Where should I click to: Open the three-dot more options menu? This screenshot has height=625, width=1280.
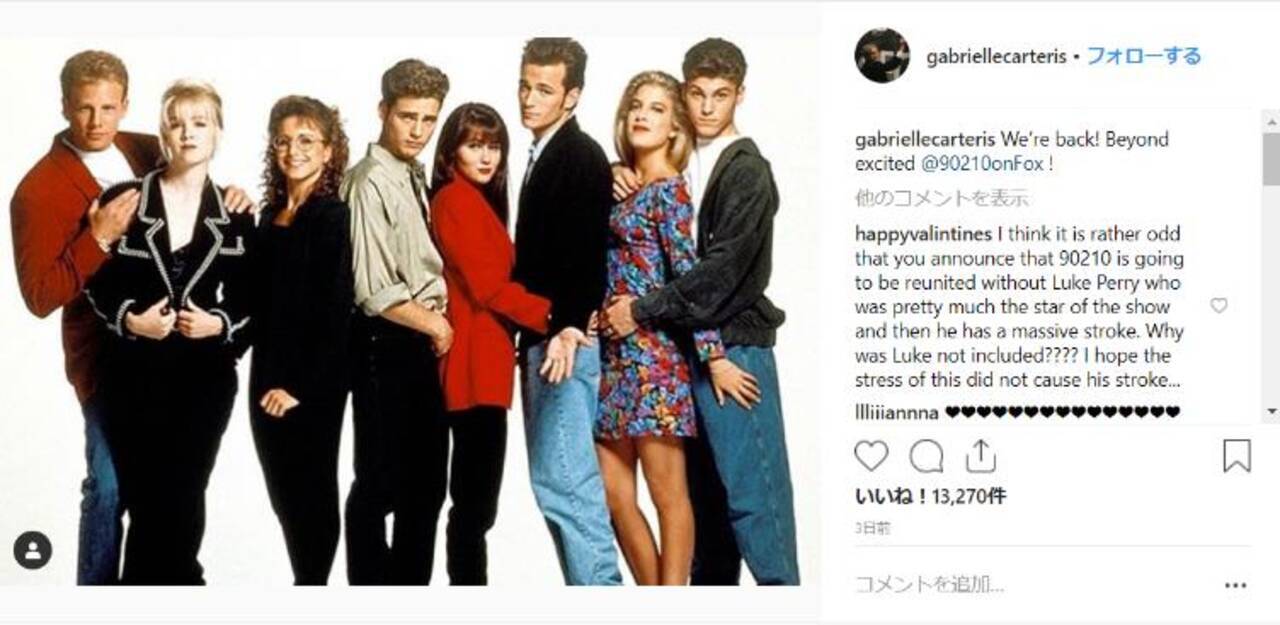tap(1236, 585)
